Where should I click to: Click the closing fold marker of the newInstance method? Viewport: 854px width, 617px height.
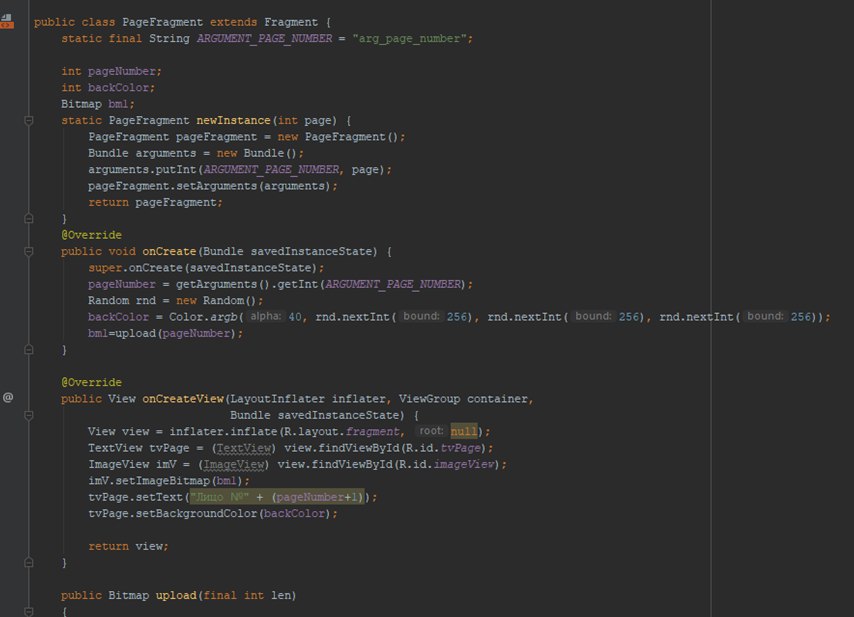point(29,218)
